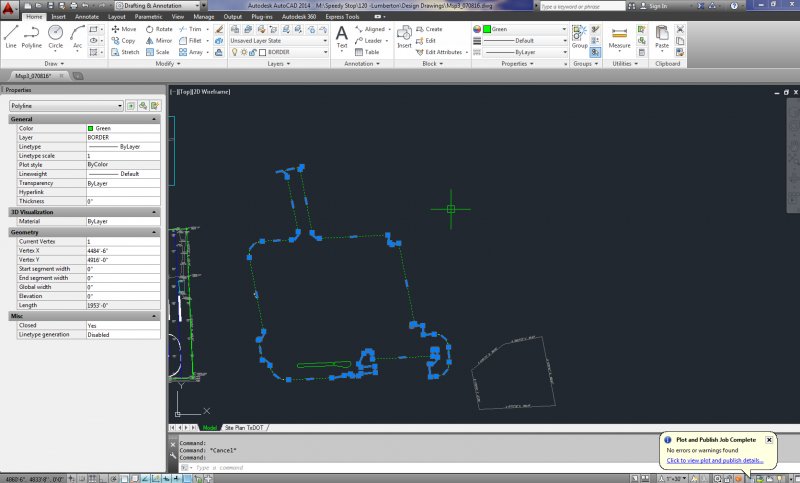
Task: Click the Color row value Green in palette
Action: coord(123,128)
